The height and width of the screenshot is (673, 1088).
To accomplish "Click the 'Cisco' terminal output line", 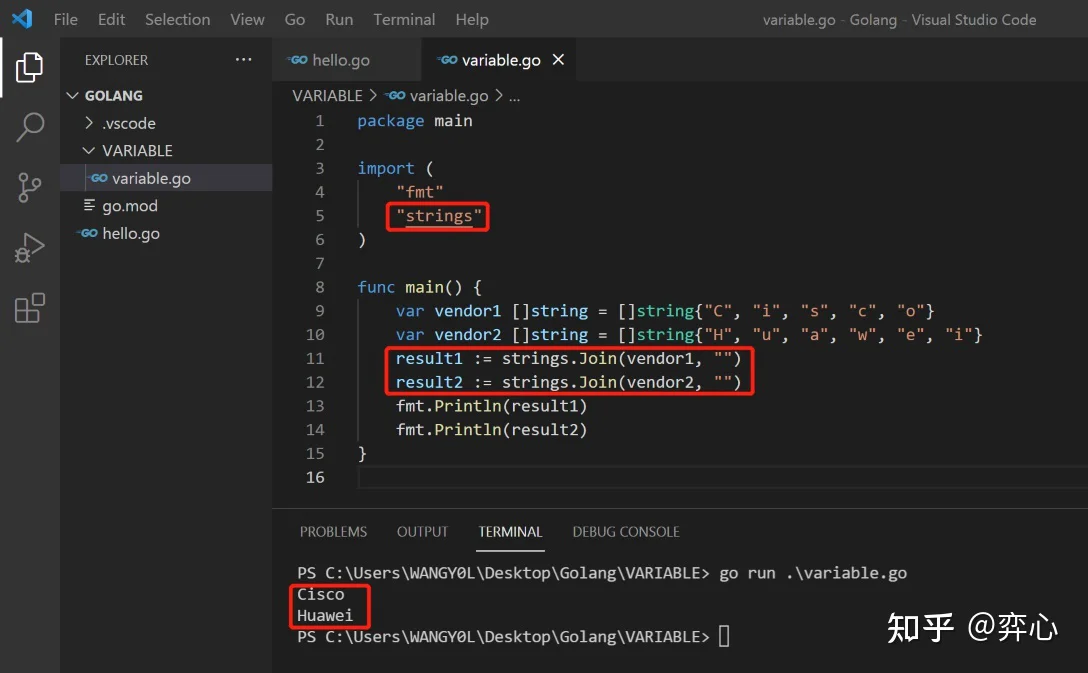I will pos(321,595).
